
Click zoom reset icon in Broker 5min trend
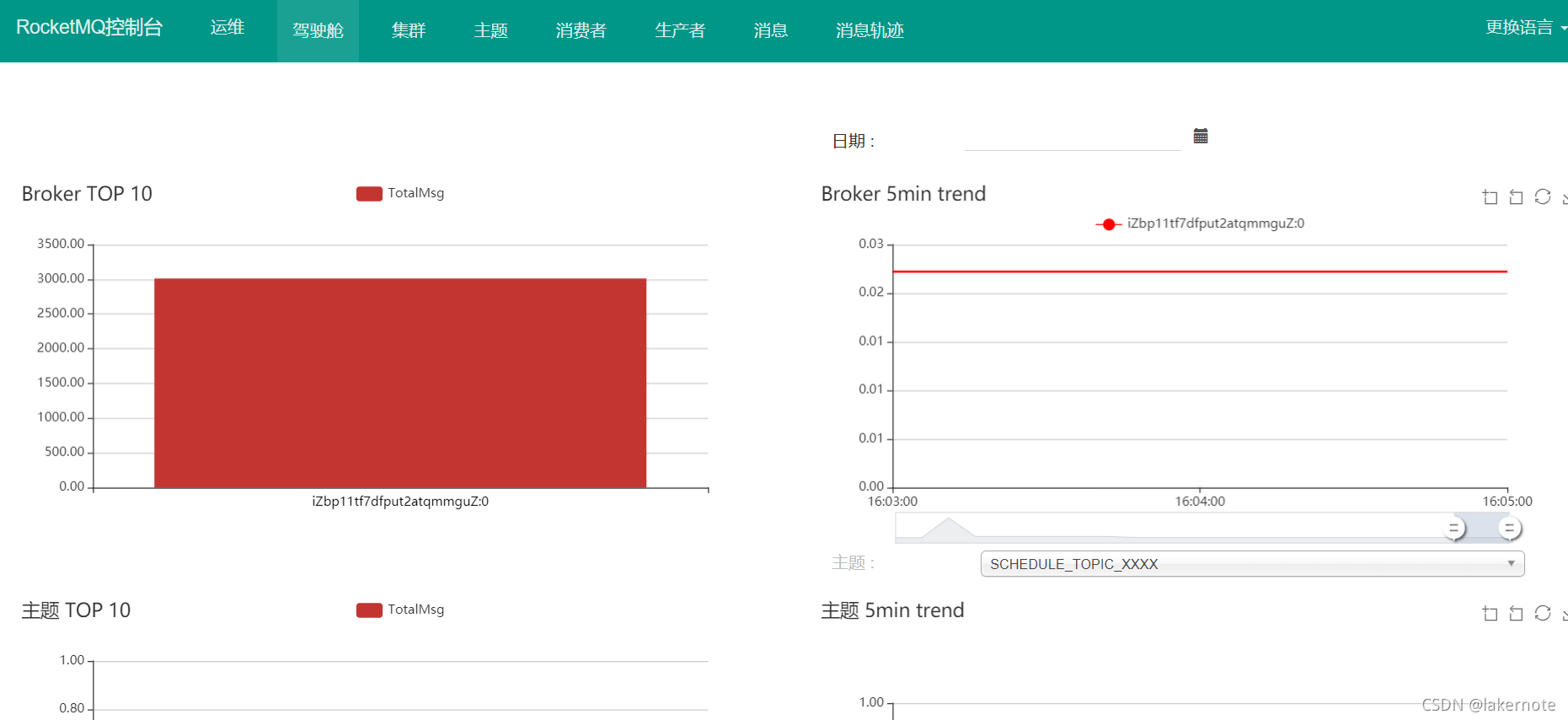(x=1516, y=196)
